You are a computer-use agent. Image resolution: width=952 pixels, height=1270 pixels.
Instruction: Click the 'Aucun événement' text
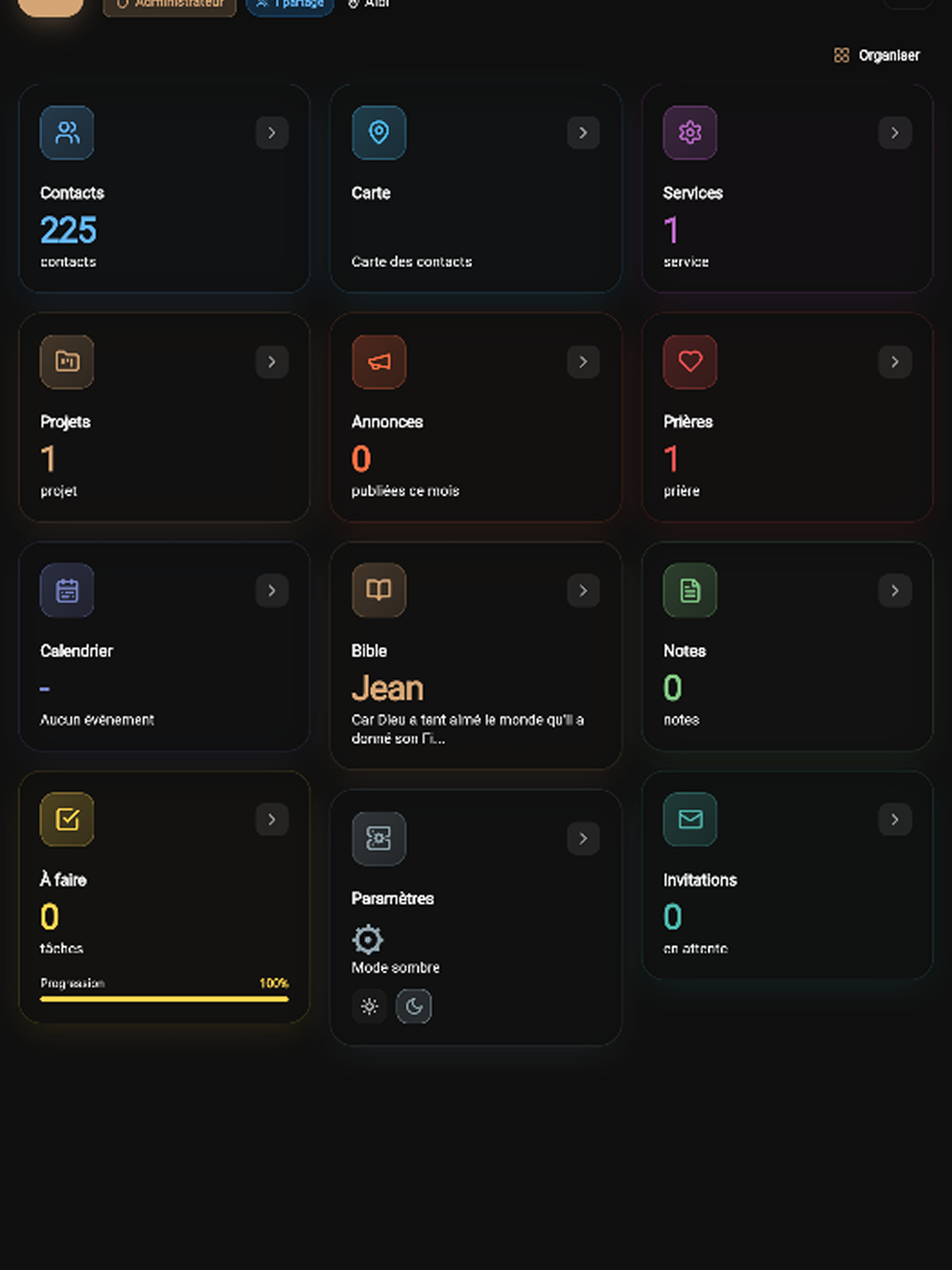[97, 720]
